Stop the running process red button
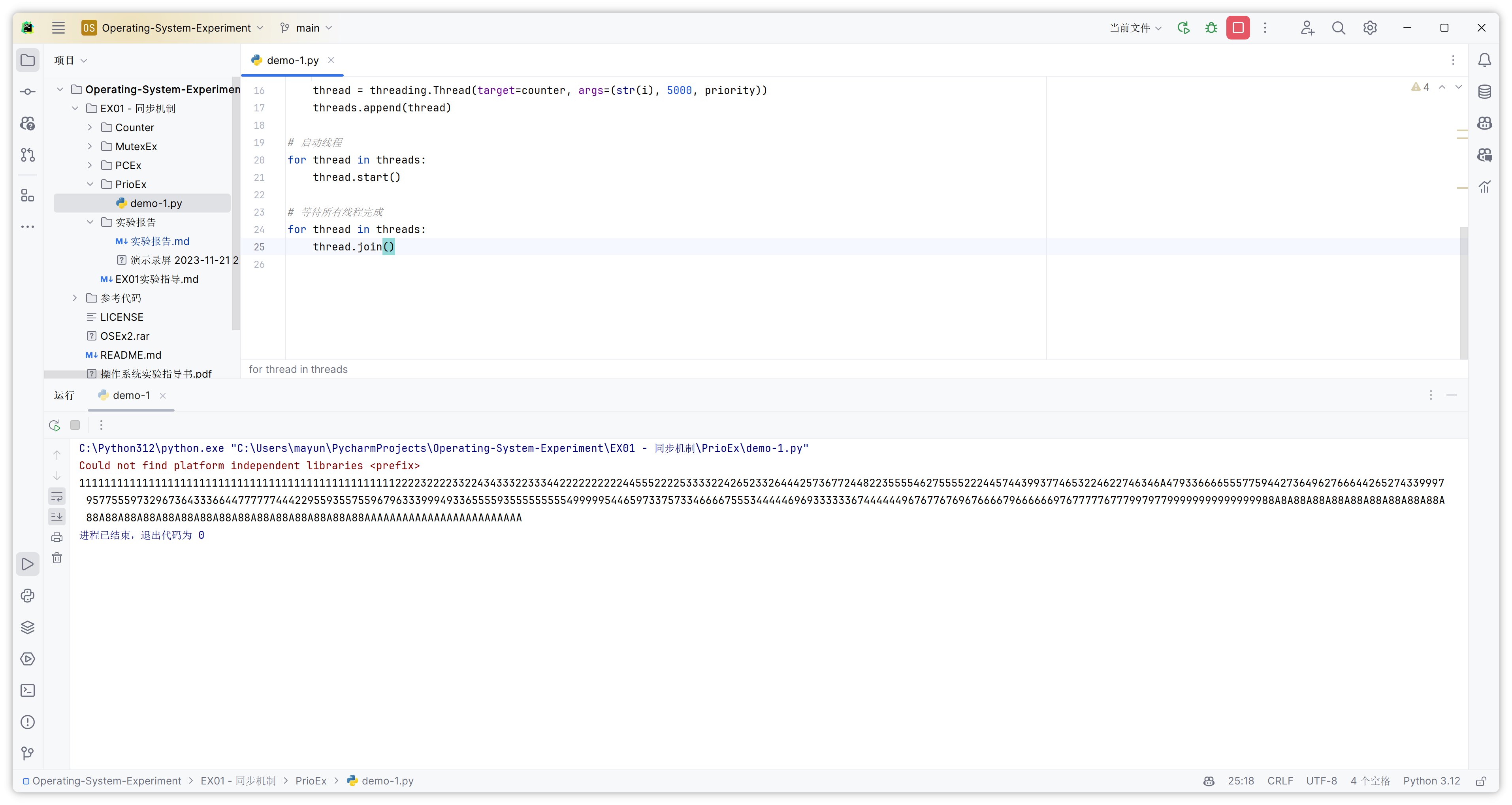The height and width of the screenshot is (805, 1512). (1238, 28)
